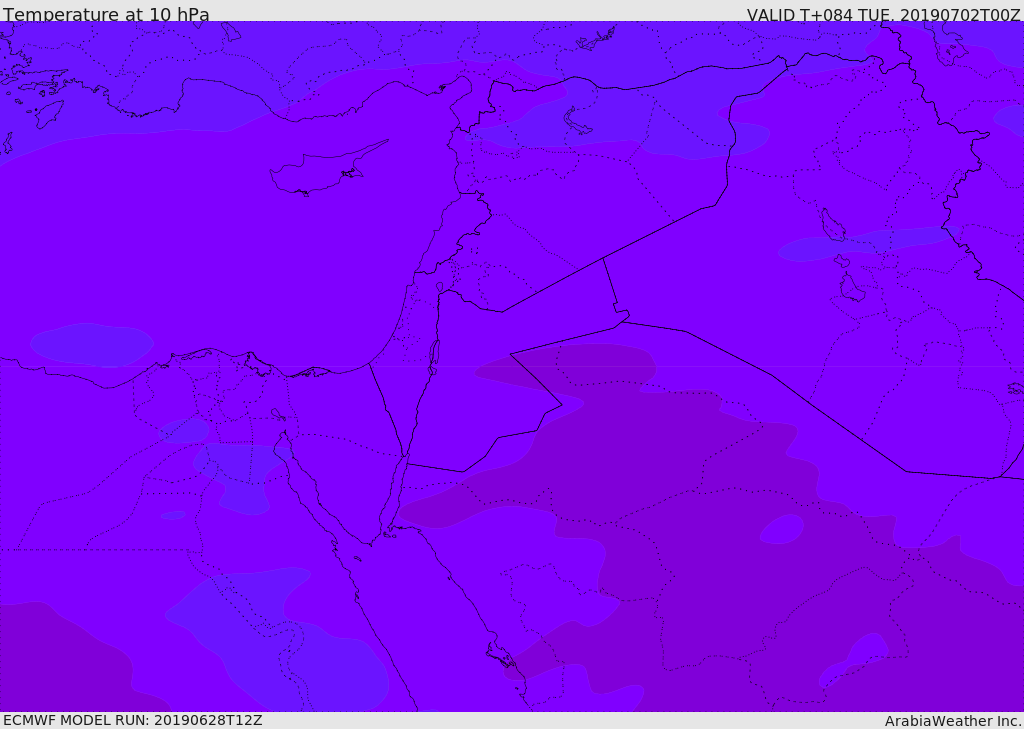Click the 'ECMWF MODEL RUN: 20190628T12Z' text
1024x729 pixels.
click(x=133, y=720)
